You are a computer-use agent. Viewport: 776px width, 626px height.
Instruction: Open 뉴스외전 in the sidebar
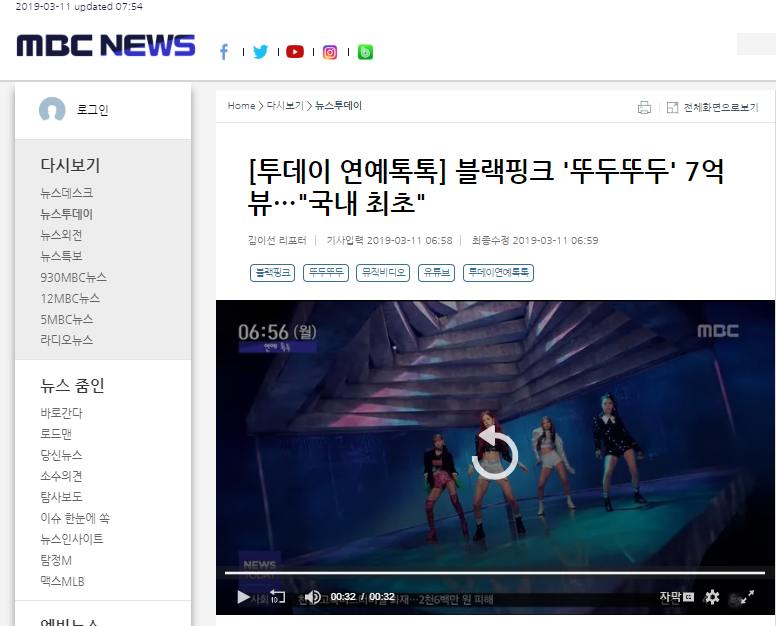[61, 235]
